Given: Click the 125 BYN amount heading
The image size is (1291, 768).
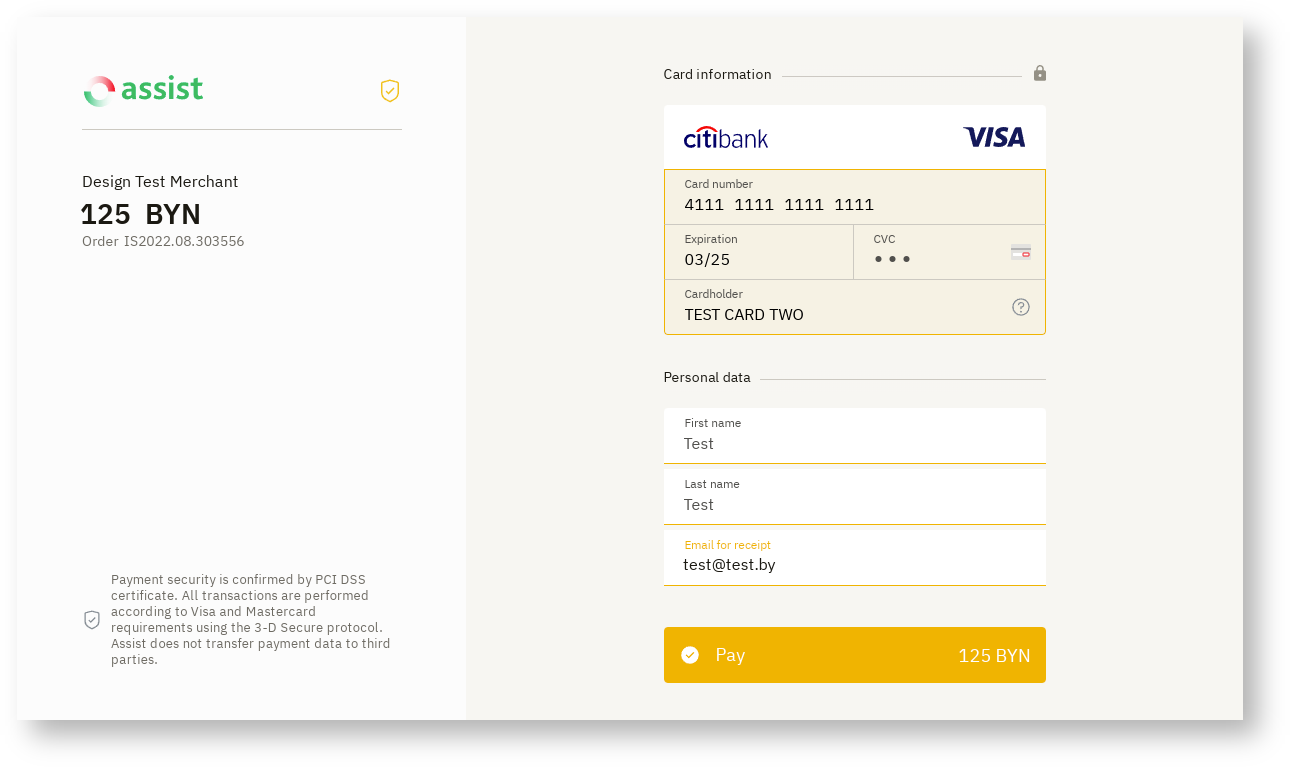Looking at the screenshot, I should 141,214.
